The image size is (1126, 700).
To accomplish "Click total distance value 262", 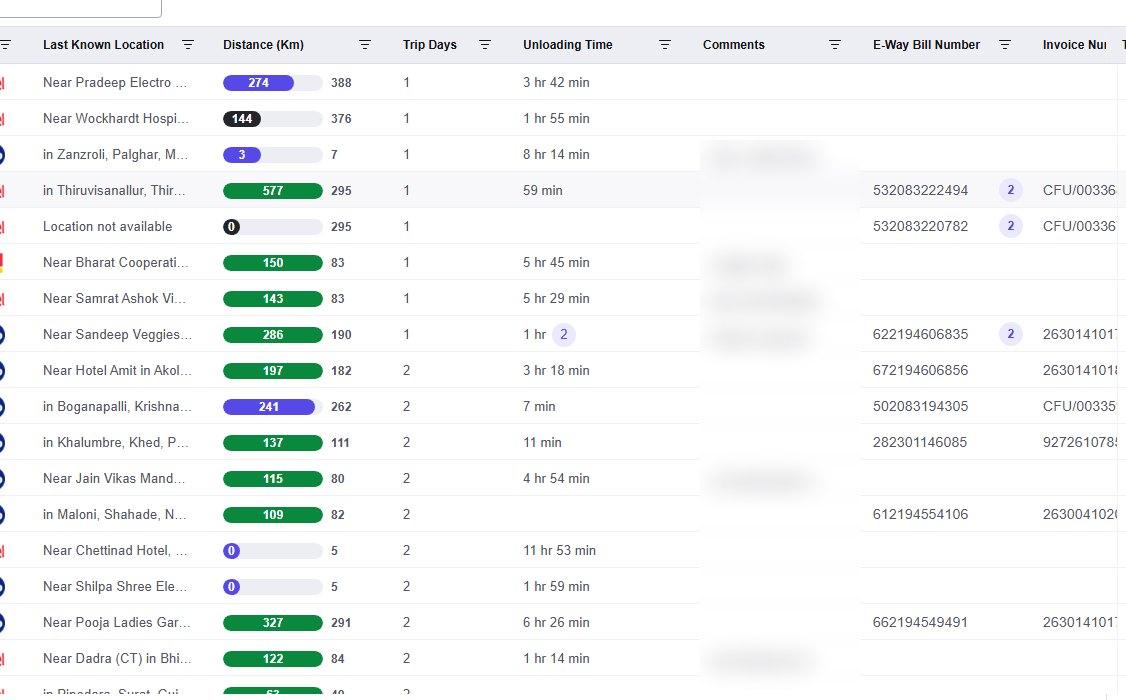I will (x=341, y=406).
